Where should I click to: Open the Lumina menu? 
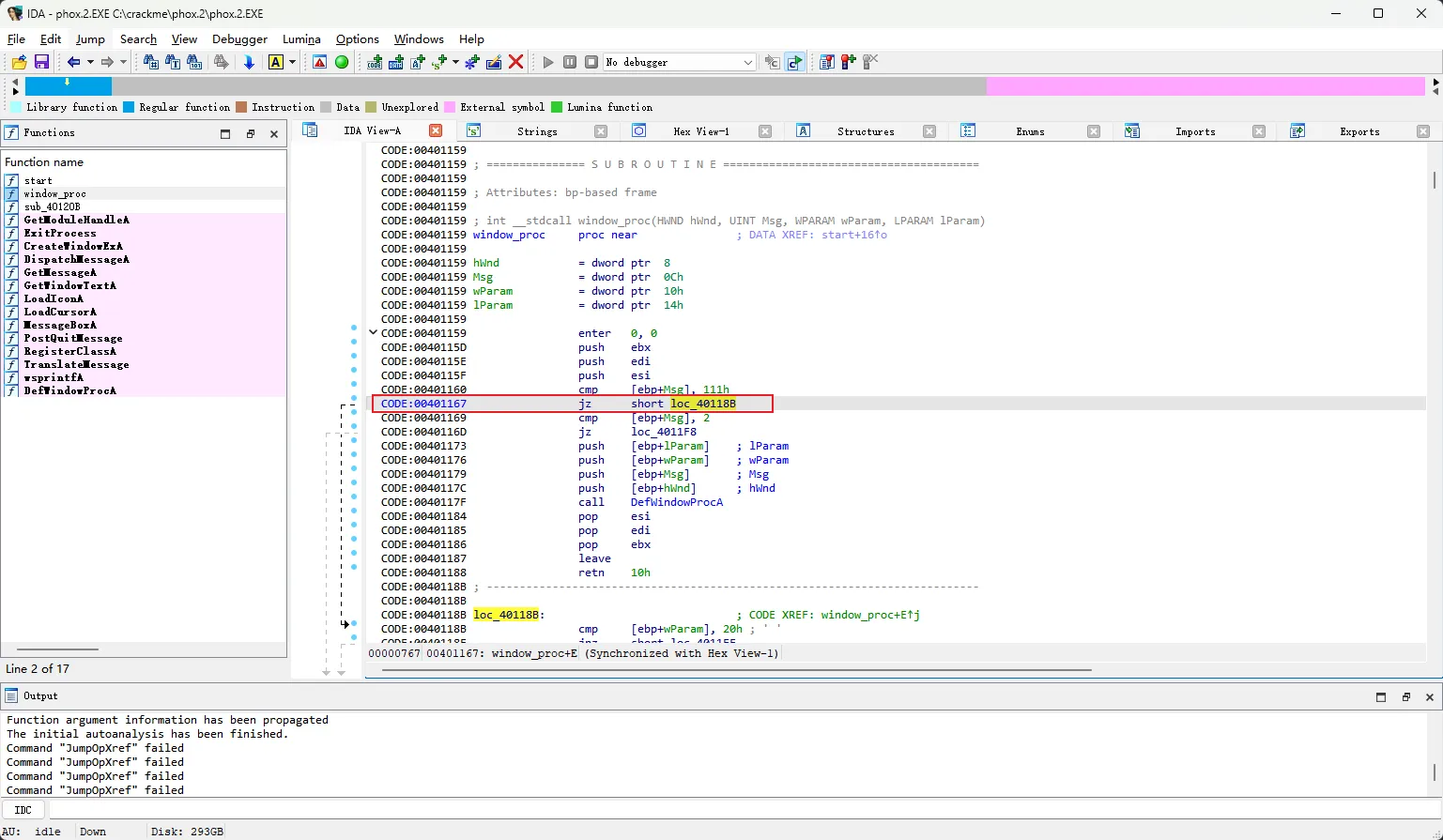[301, 38]
